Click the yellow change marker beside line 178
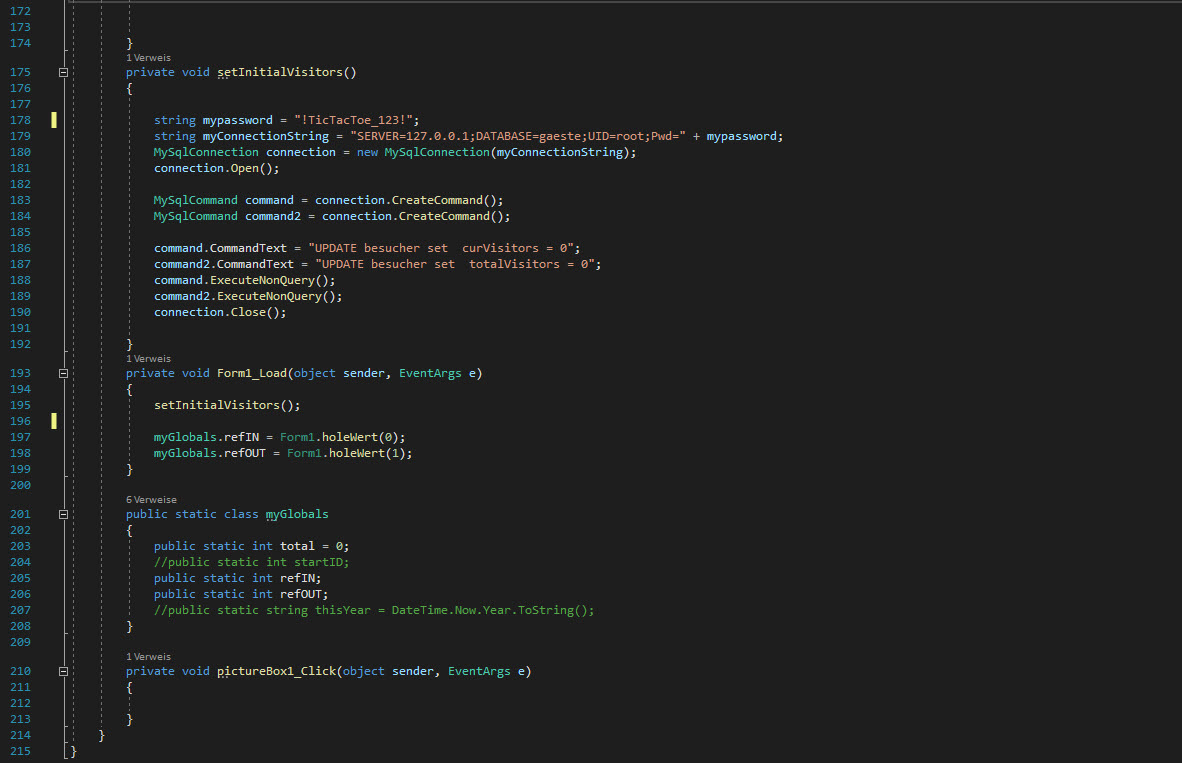 [x=54, y=120]
